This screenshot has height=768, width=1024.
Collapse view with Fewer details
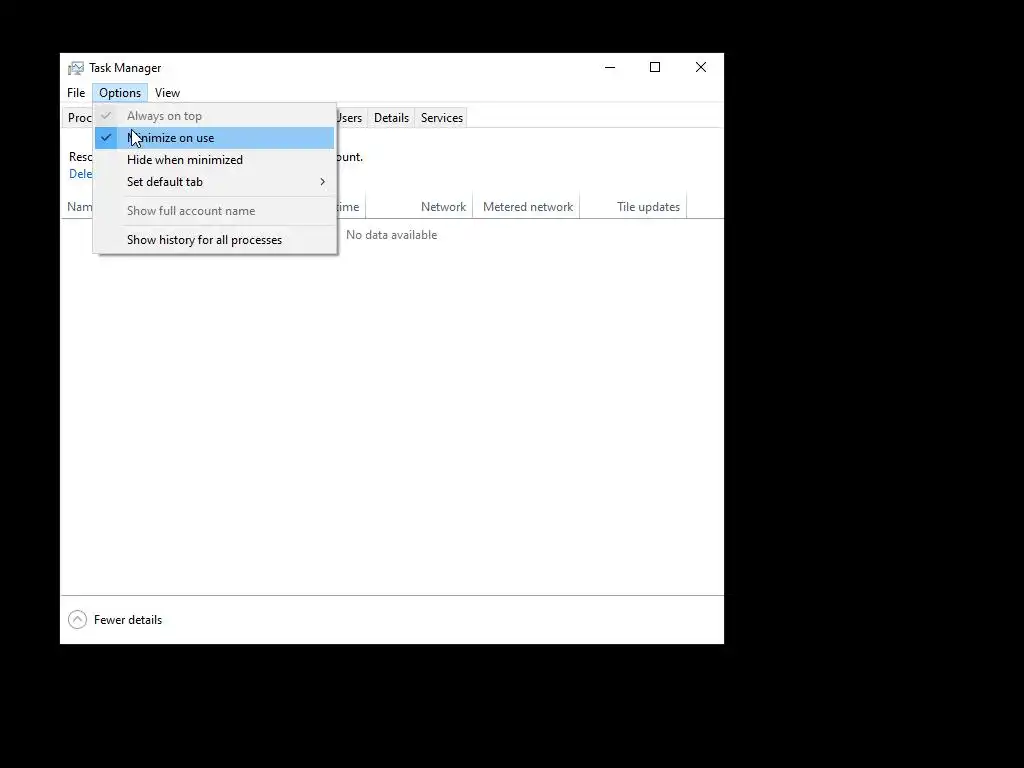tap(115, 620)
